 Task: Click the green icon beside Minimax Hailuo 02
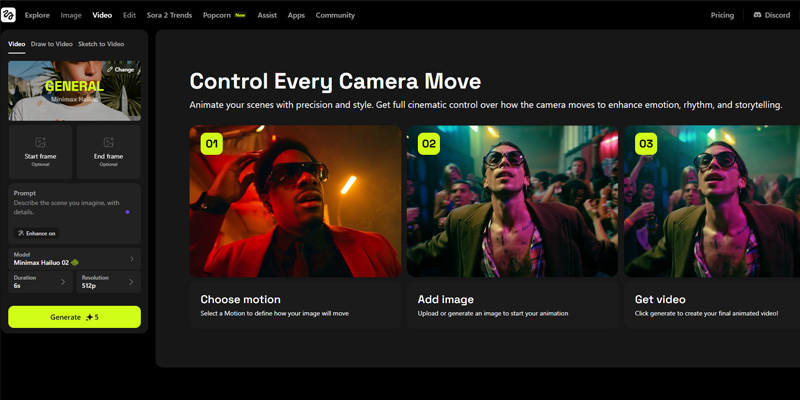(x=74, y=262)
